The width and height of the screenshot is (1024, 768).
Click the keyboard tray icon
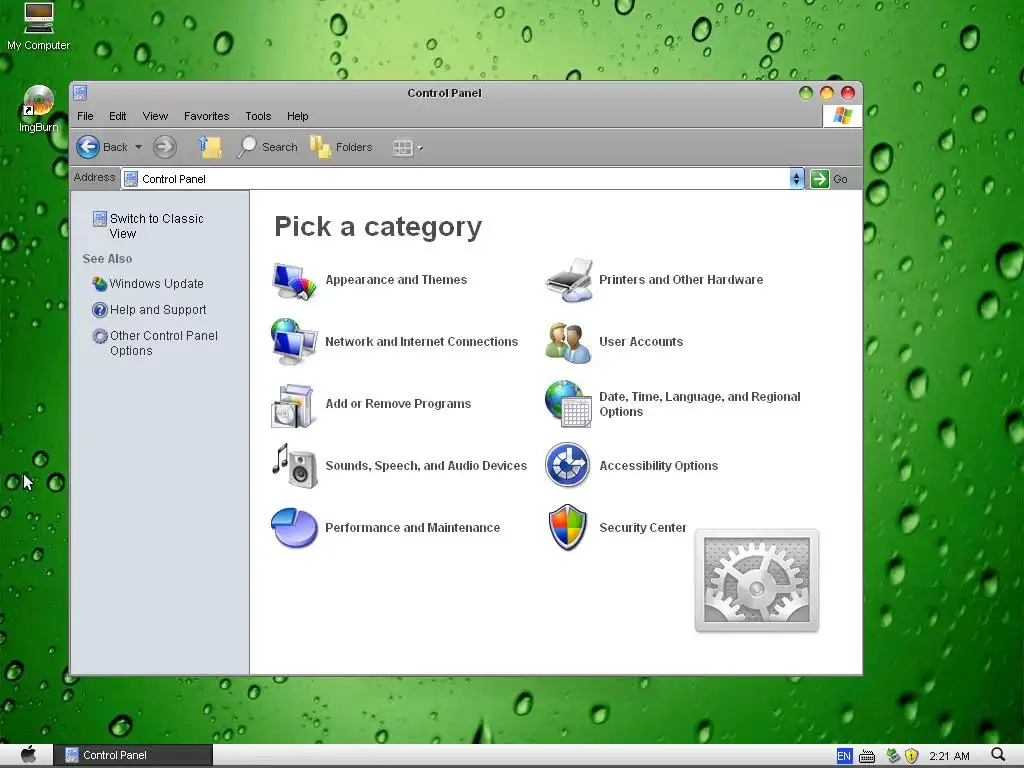click(867, 756)
